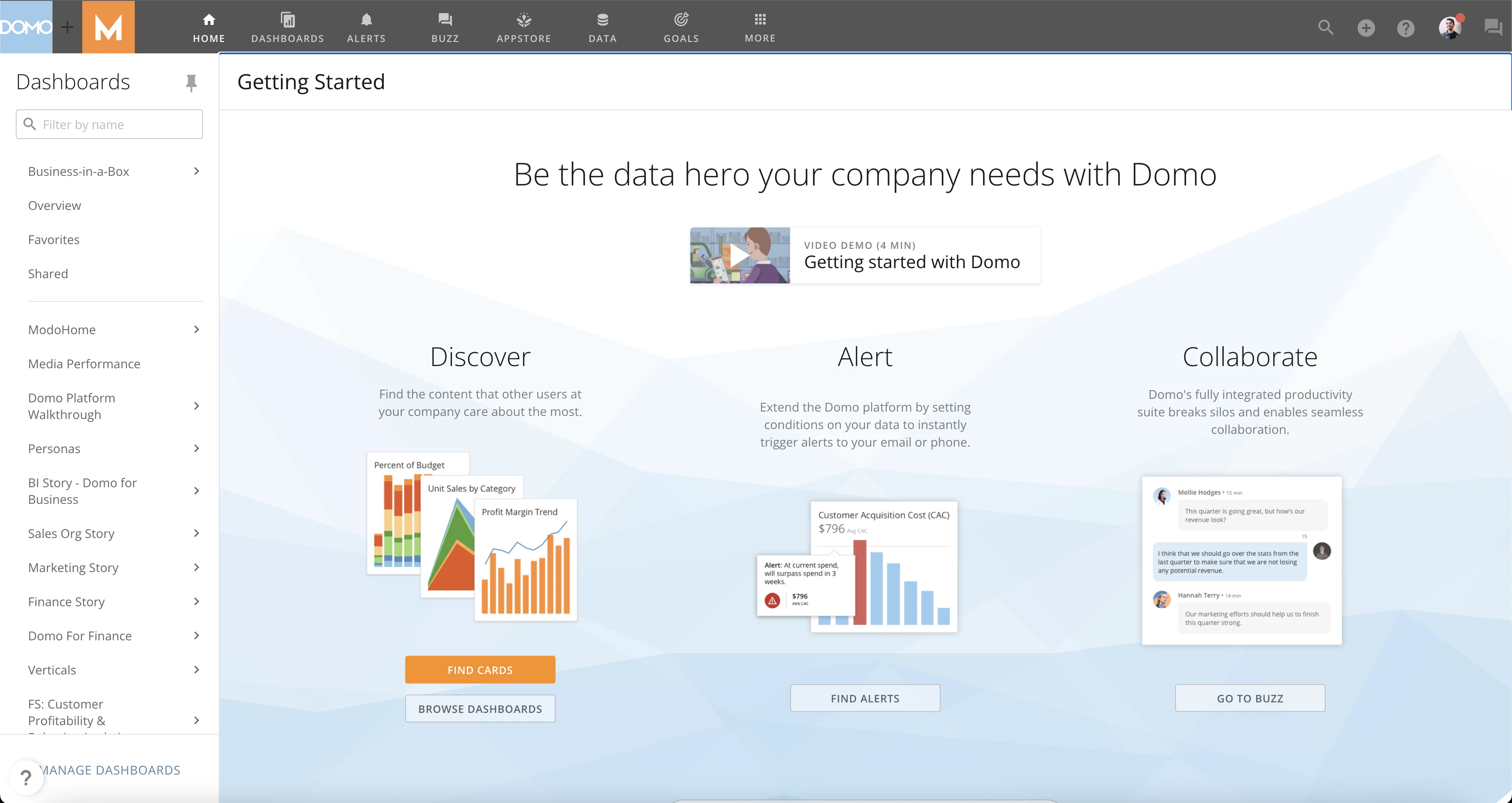
Task: Open the MANAGE DASHBOARDS link
Action: pyautogui.click(x=110, y=770)
